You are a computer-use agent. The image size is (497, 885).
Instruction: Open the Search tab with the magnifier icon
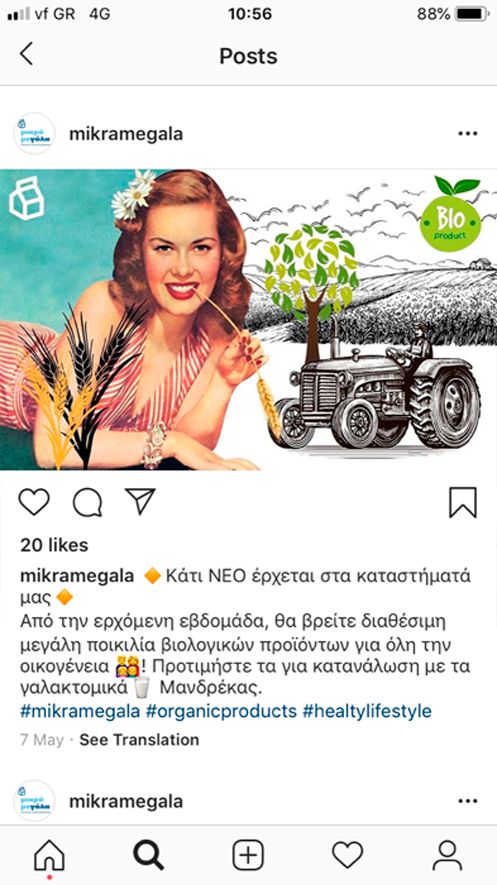[148, 856]
